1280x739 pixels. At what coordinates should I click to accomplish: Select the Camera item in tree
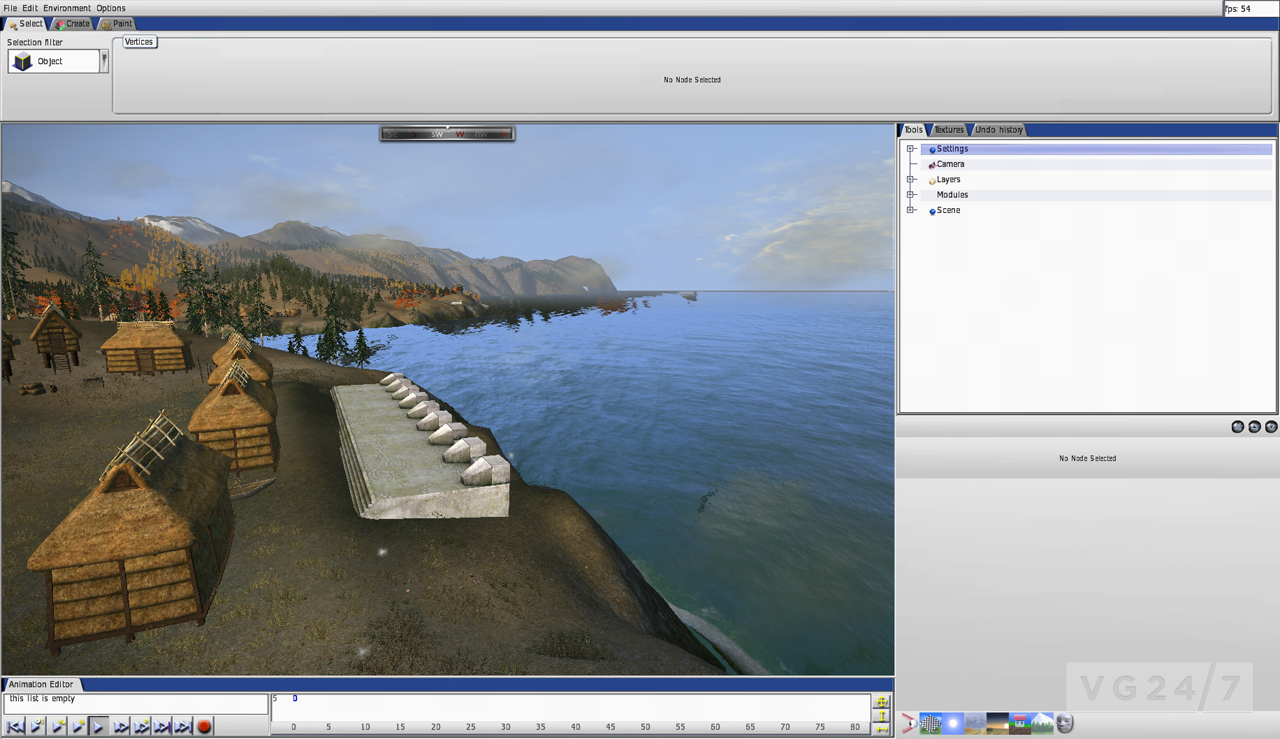pyautogui.click(x=950, y=164)
